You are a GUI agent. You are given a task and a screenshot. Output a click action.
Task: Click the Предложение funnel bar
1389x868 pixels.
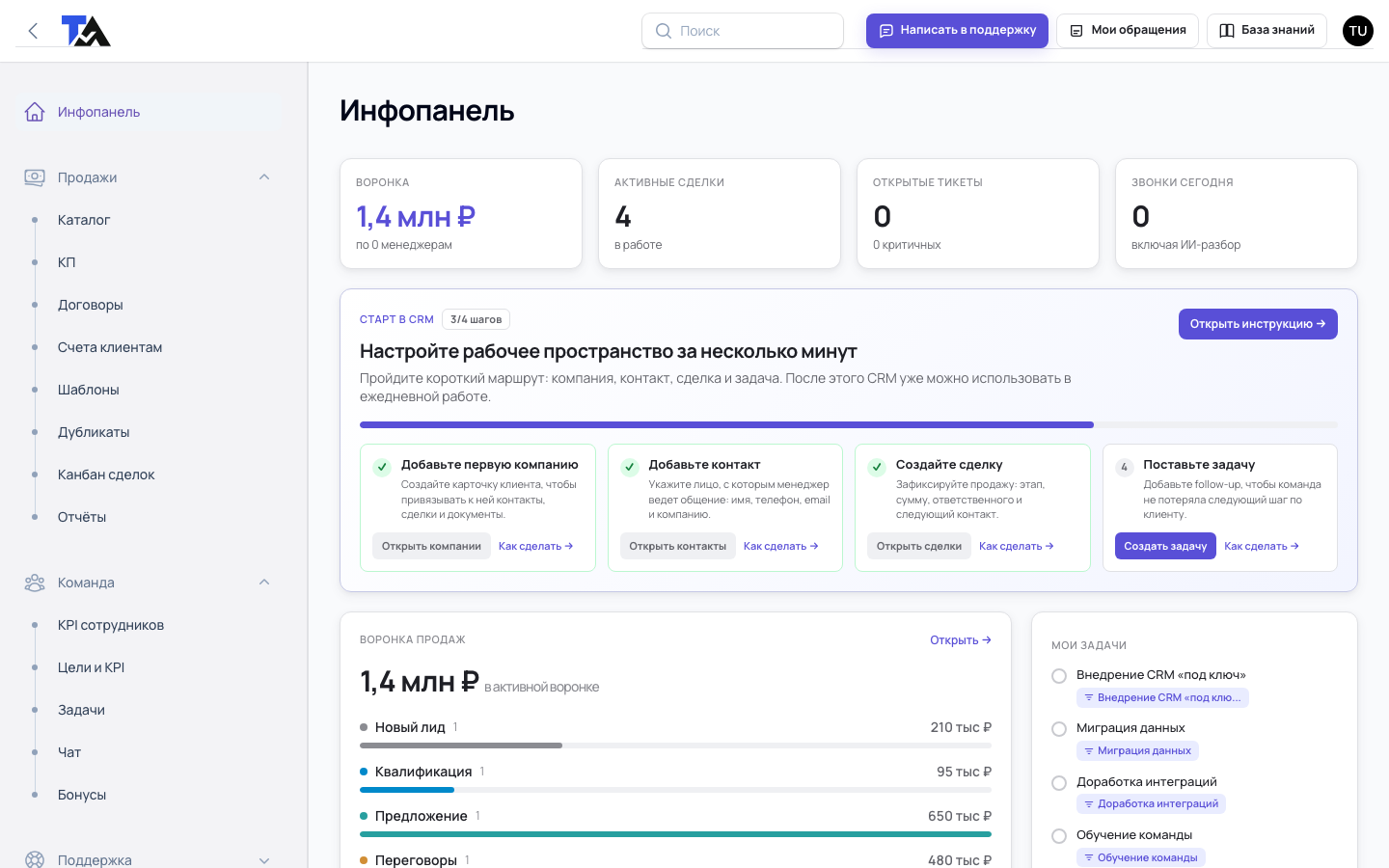675,834
